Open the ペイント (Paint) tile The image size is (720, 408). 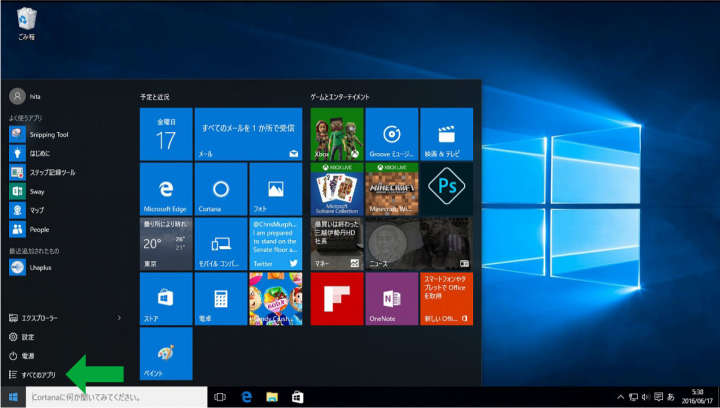[166, 353]
